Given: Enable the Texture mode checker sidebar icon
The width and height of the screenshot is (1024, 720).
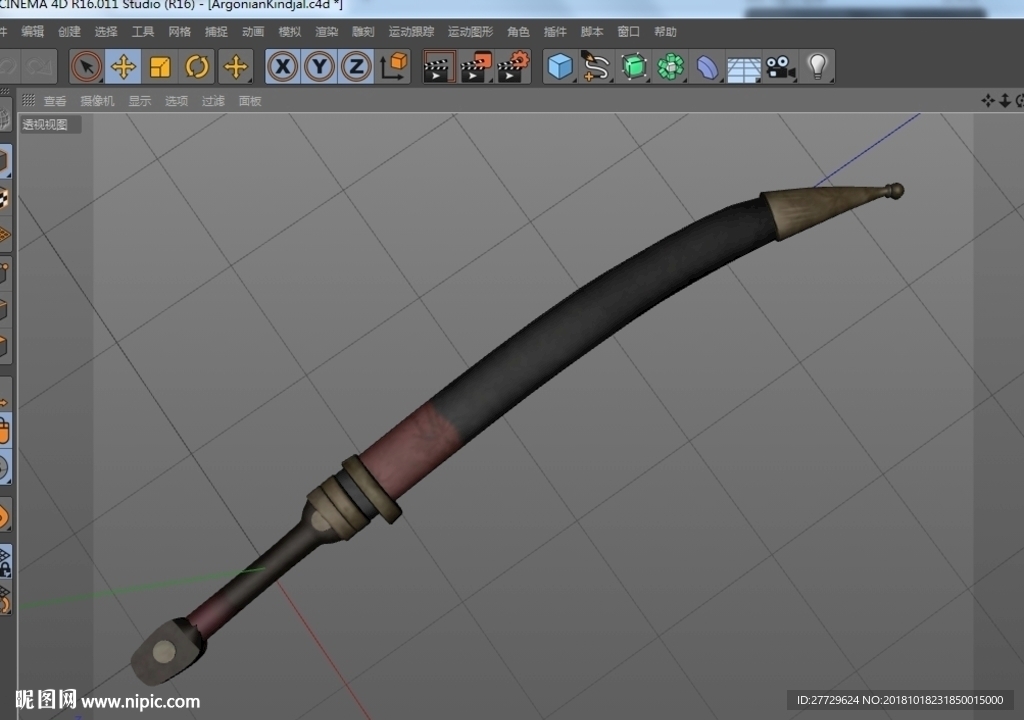Looking at the screenshot, I should tap(5, 199).
